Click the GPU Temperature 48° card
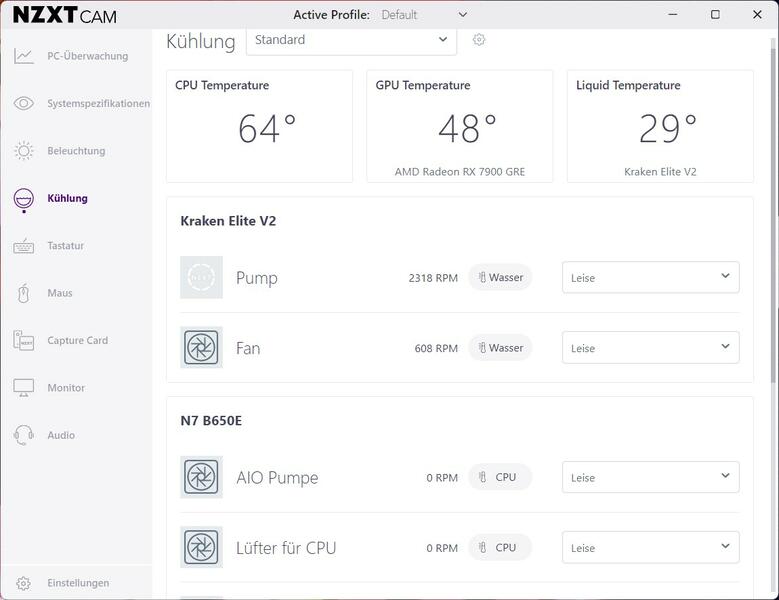Image resolution: width=779 pixels, height=600 pixels. click(460, 126)
